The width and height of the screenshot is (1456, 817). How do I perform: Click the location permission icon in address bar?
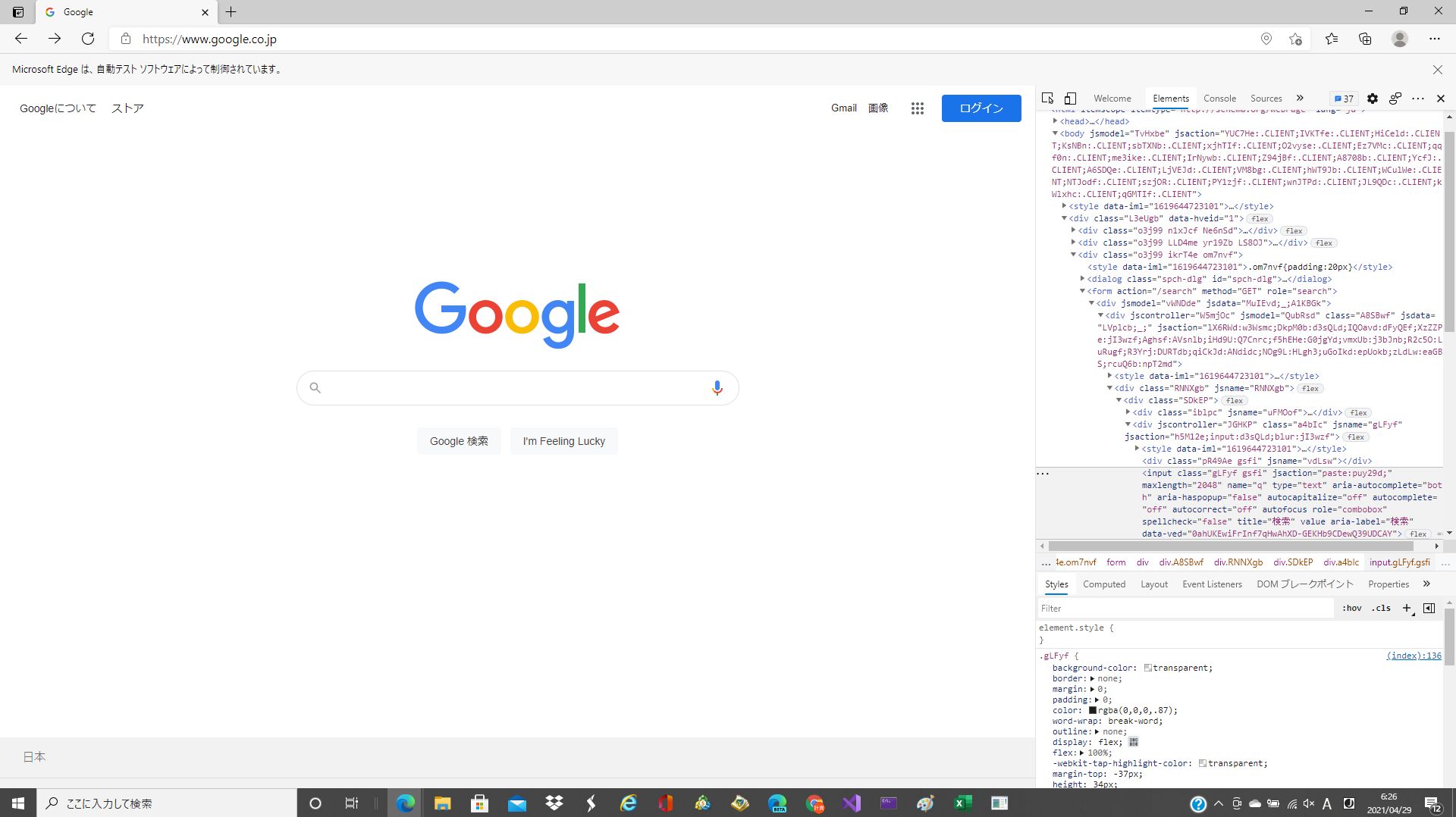click(x=1266, y=39)
